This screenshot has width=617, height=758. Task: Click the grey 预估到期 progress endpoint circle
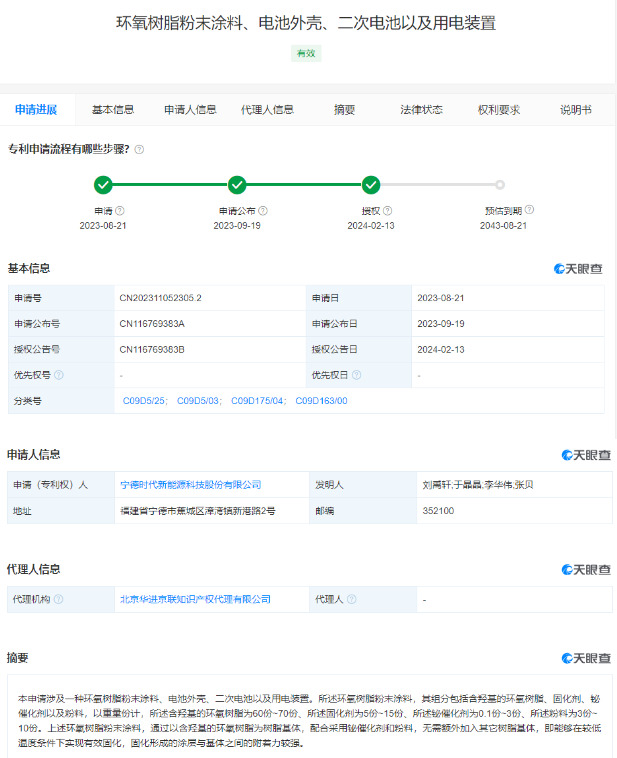[x=500, y=184]
